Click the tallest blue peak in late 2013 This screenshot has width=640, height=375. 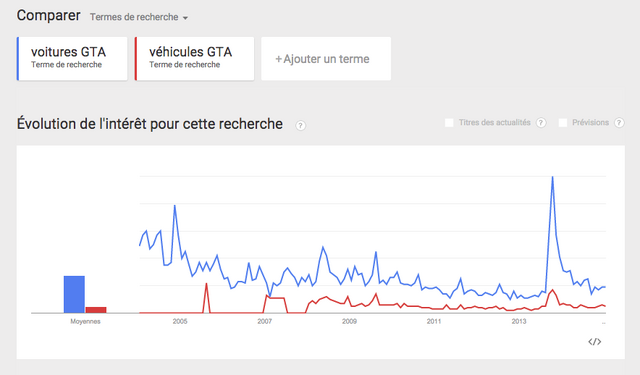click(553, 177)
